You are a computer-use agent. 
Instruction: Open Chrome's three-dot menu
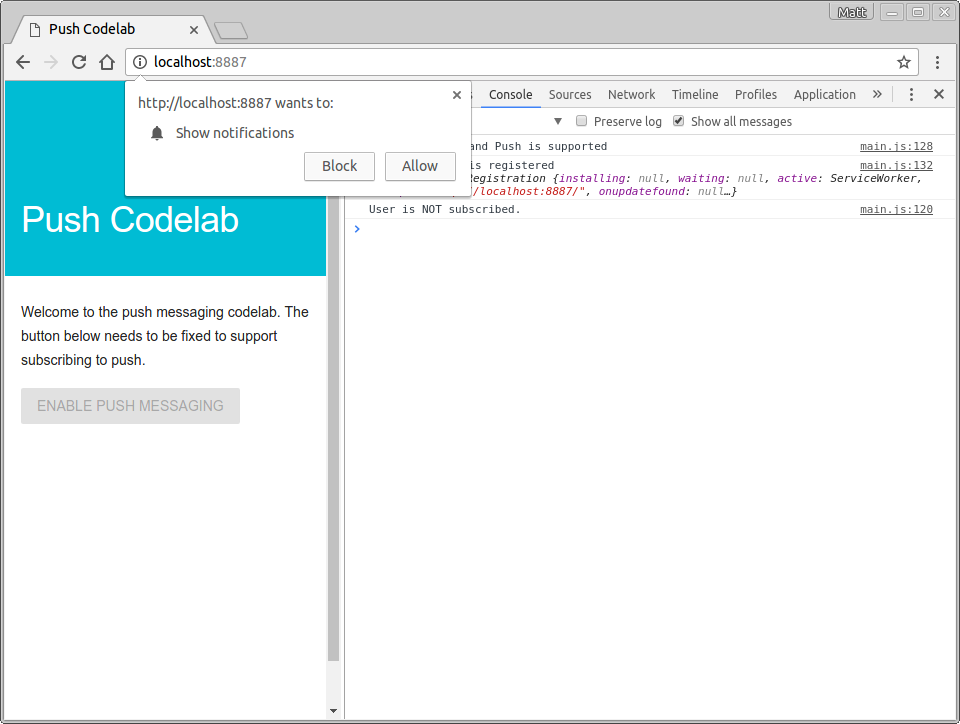[x=938, y=61]
